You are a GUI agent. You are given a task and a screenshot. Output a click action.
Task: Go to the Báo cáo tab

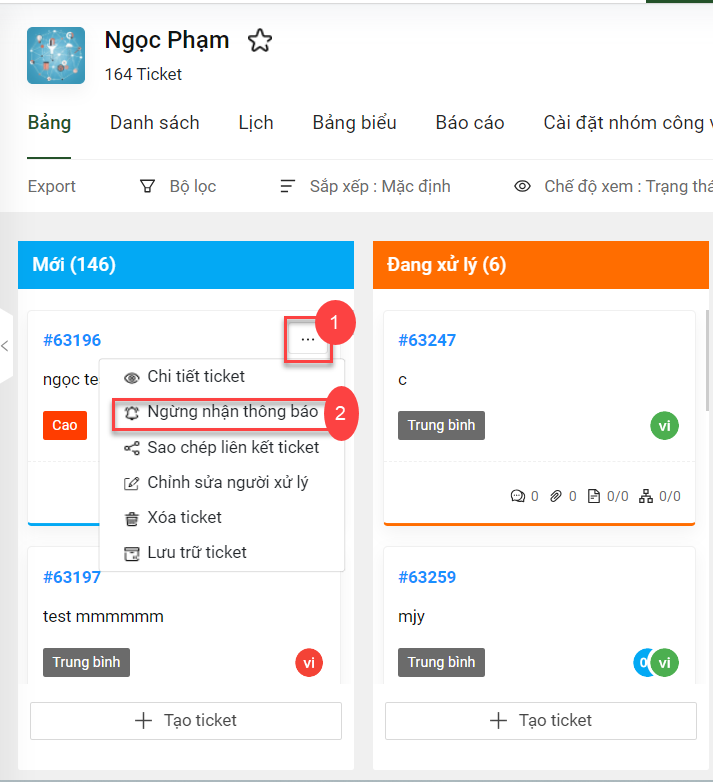tap(469, 123)
